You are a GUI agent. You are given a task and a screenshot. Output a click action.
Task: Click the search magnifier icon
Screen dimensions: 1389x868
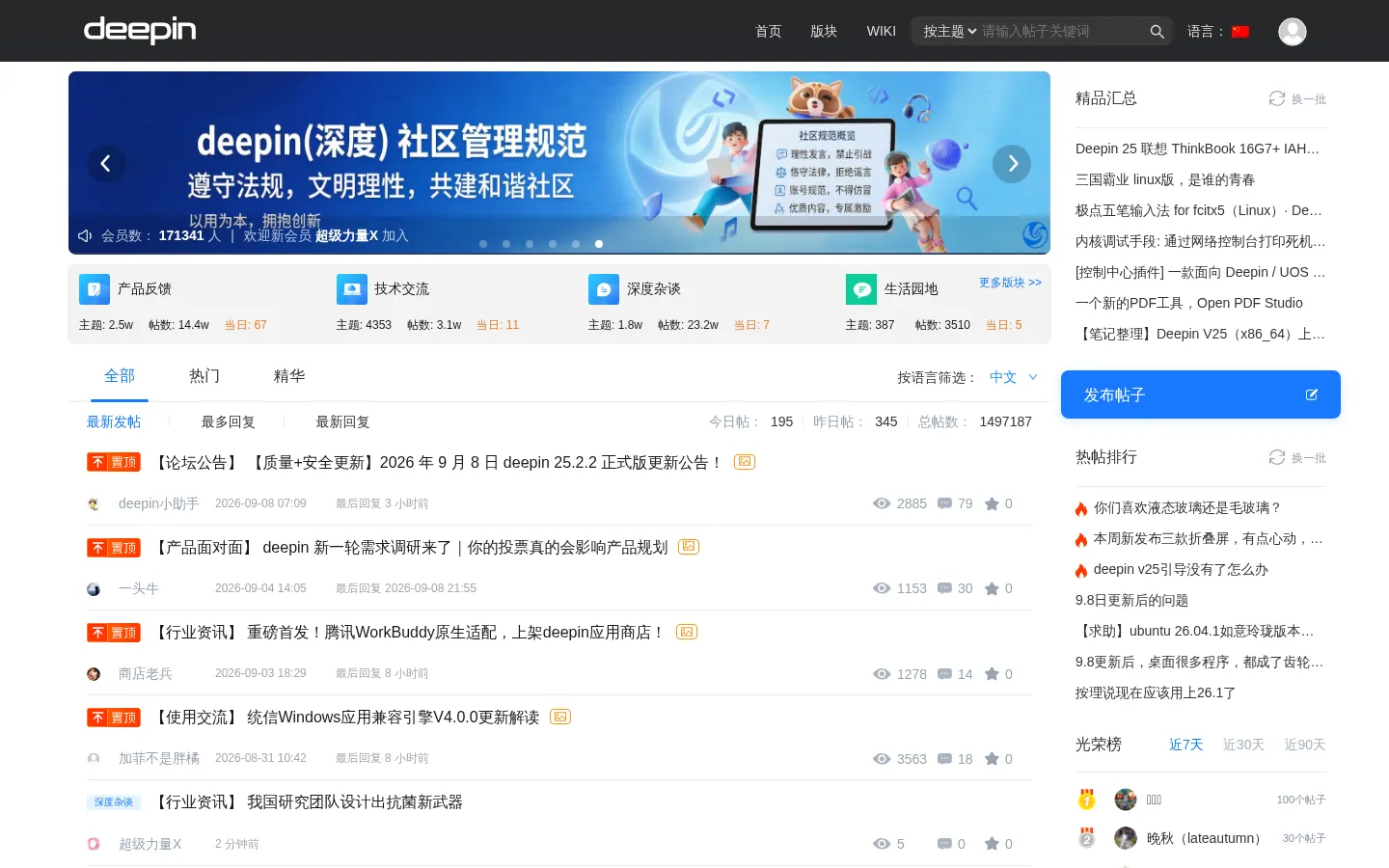point(1157,32)
